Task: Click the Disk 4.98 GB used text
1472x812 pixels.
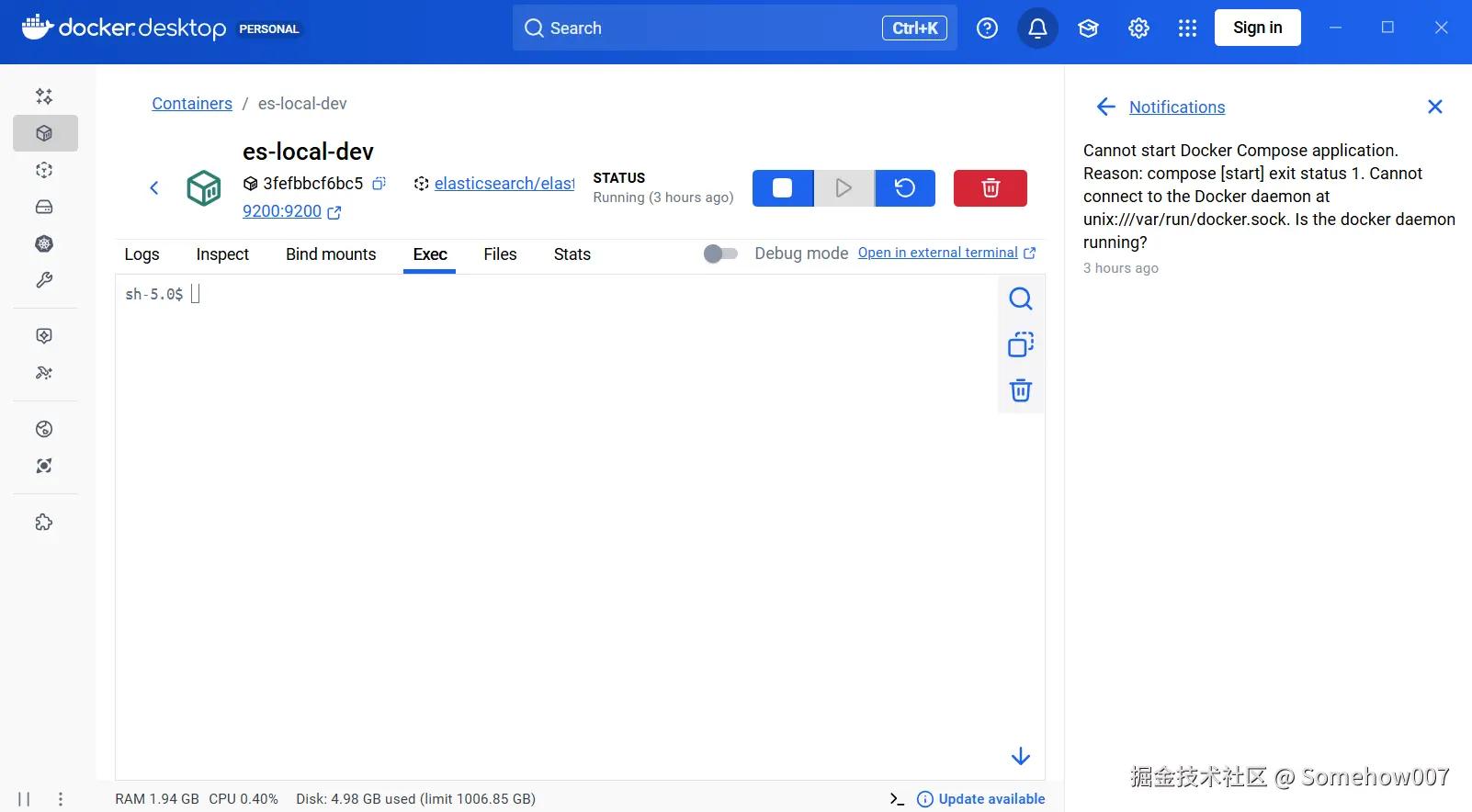Action: click(x=415, y=799)
